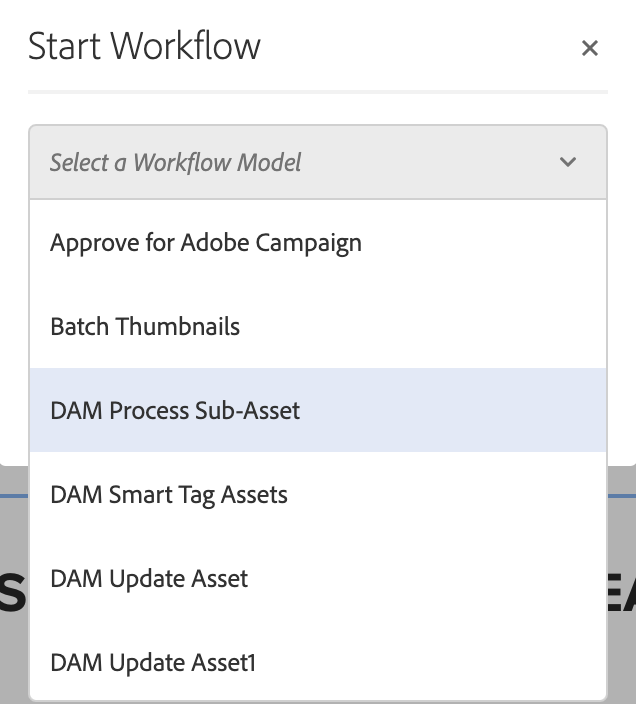Collapse the workflow model list via its chevron
Image resolution: width=636 pixels, height=704 pixels.
(x=568, y=162)
